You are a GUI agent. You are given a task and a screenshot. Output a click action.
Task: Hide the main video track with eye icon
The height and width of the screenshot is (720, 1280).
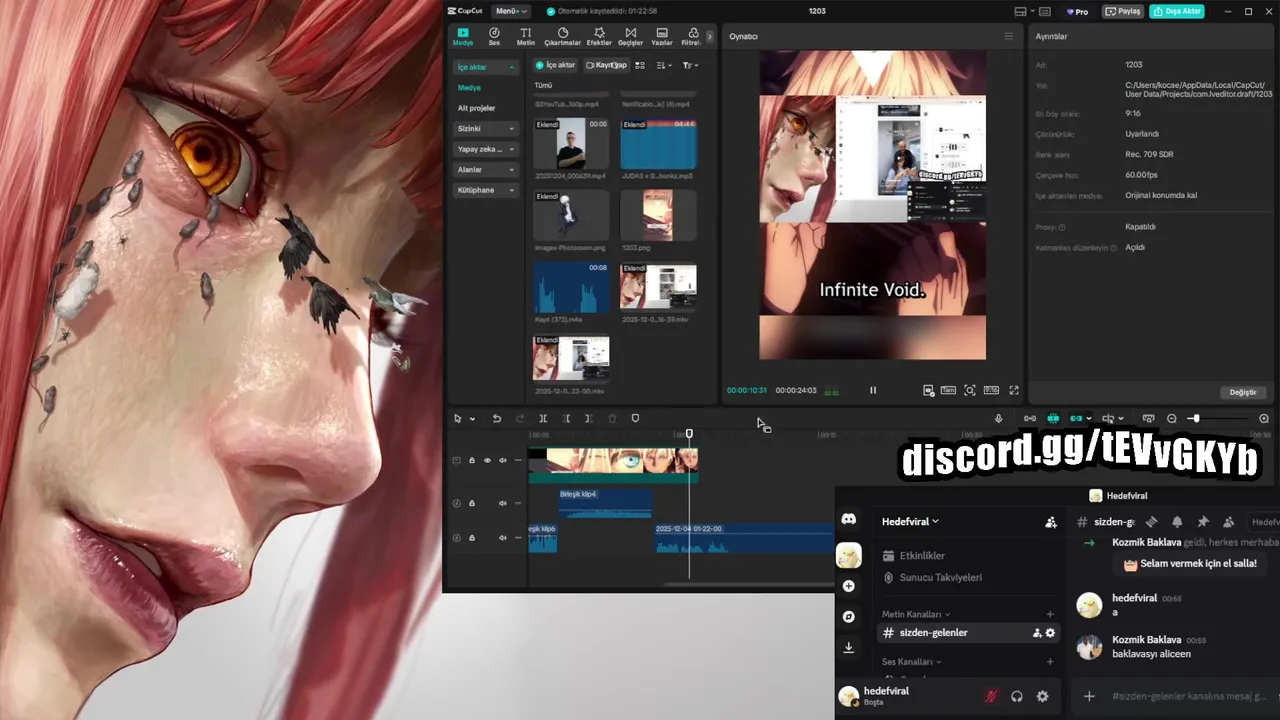(487, 461)
